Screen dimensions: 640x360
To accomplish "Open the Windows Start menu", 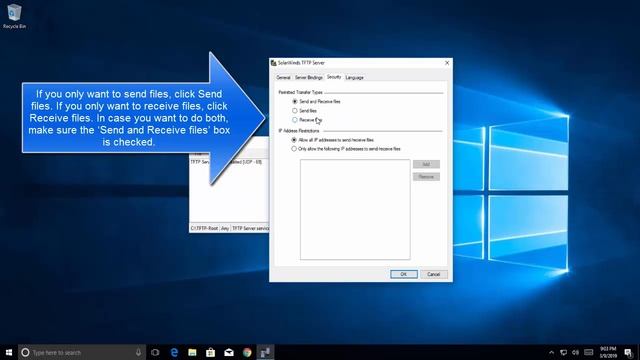I will [9, 352].
